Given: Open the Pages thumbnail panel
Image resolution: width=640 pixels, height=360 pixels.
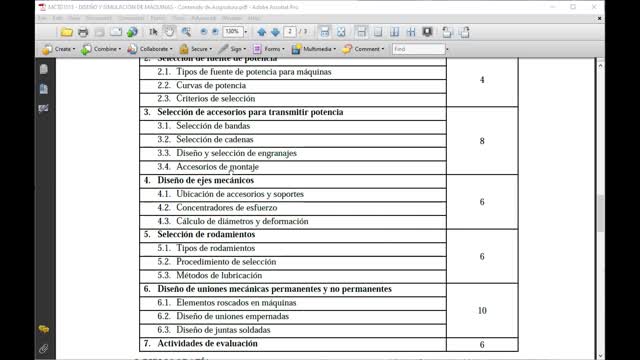Looking at the screenshot, I should click(44, 69).
